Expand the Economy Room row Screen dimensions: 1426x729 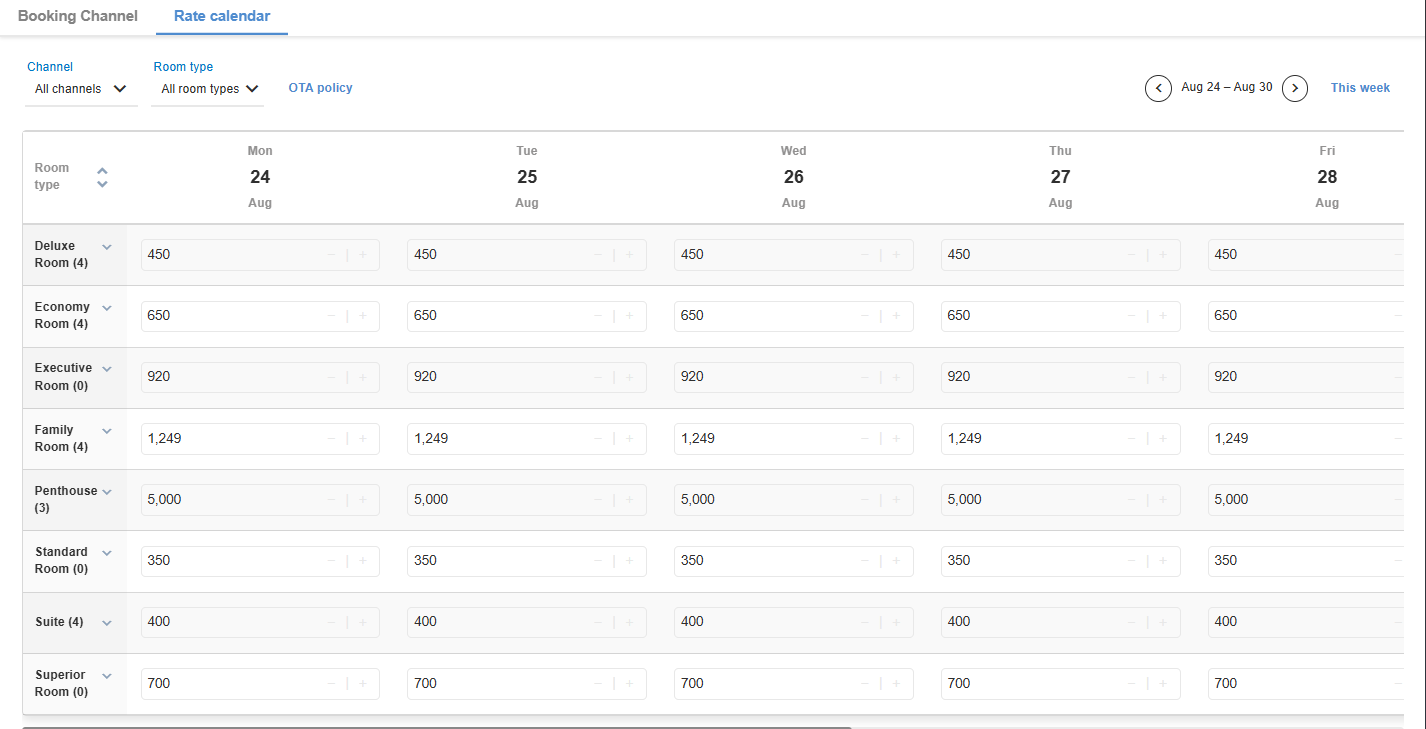point(107,308)
